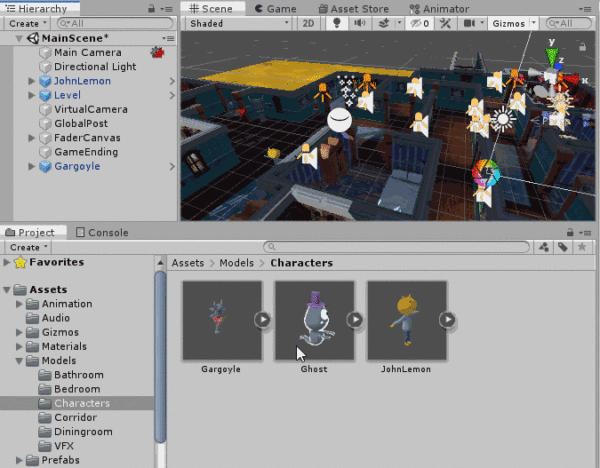Toggle scene lighting with the lightbulb icon
The image size is (600, 468).
337,23
